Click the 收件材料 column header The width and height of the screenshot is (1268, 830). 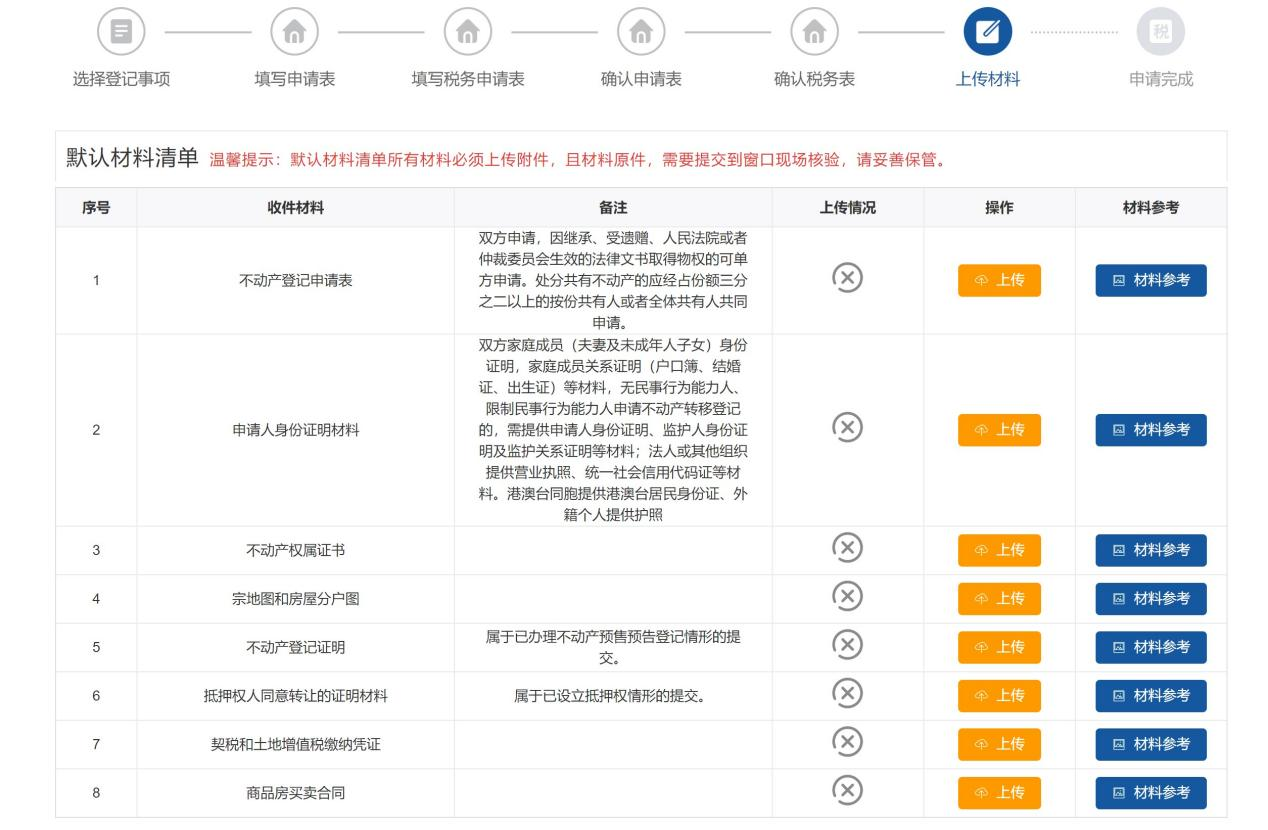pos(295,208)
